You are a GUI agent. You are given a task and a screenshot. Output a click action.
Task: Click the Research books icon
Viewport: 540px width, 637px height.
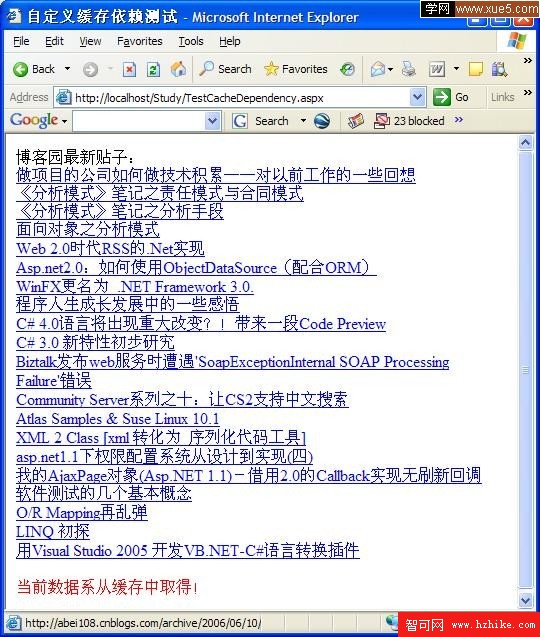point(499,69)
